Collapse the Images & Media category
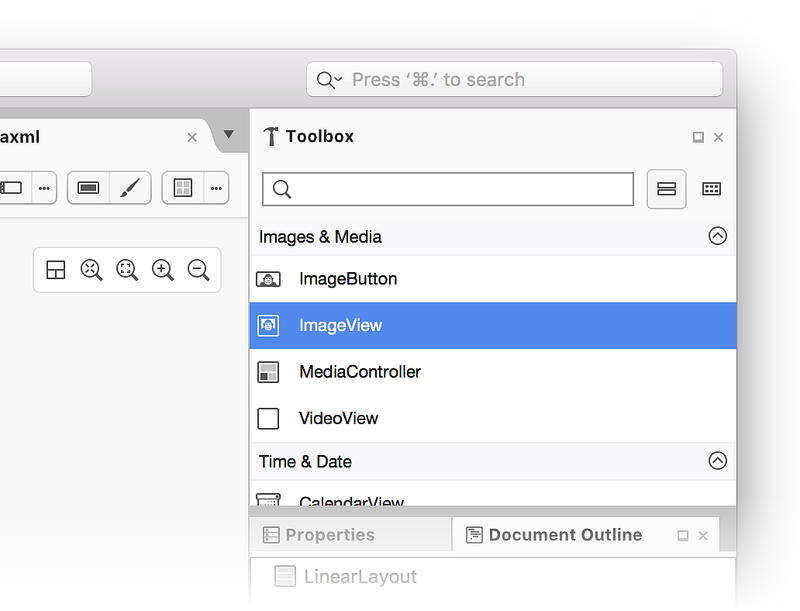The width and height of the screenshot is (800, 611). (x=718, y=236)
